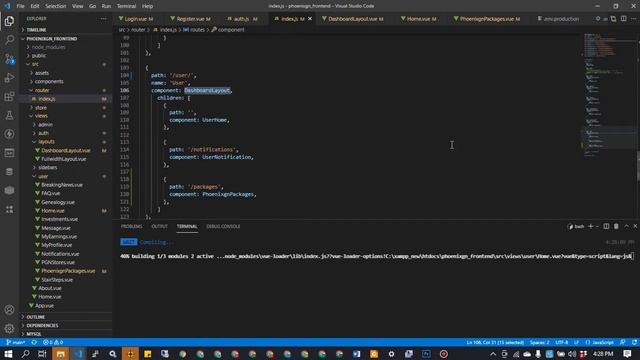Open FullwidthLayout.vue in the explorer
Image resolution: width=640 pixels, height=360 pixels.
point(64,159)
